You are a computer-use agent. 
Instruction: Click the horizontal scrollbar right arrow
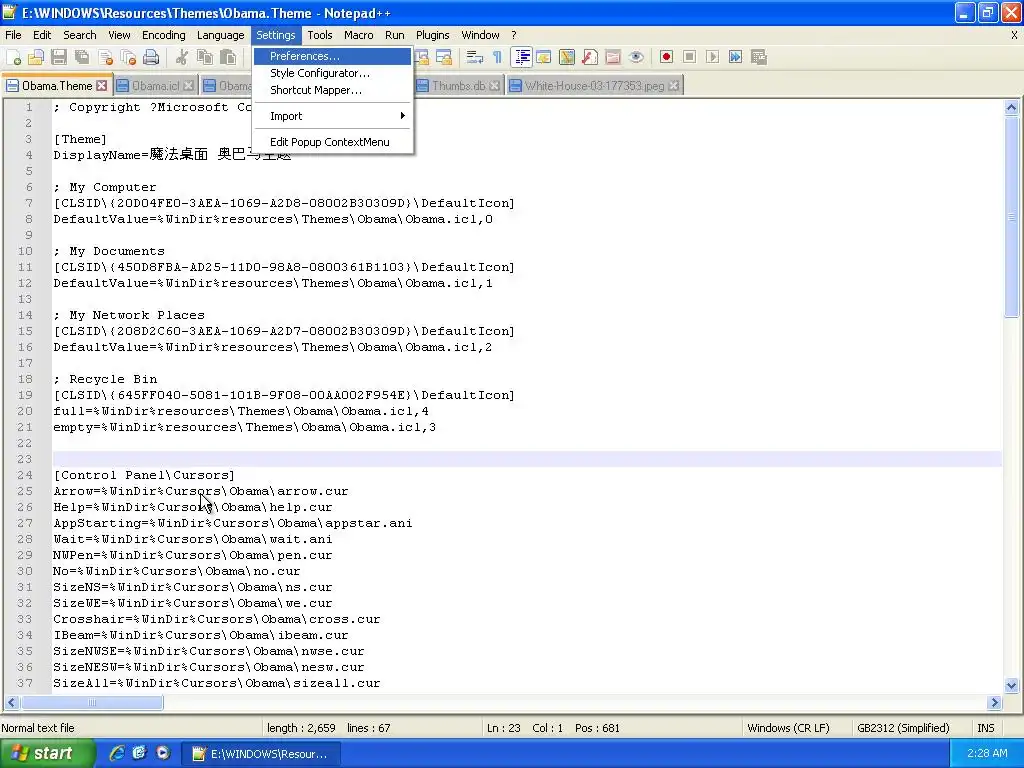coord(994,703)
